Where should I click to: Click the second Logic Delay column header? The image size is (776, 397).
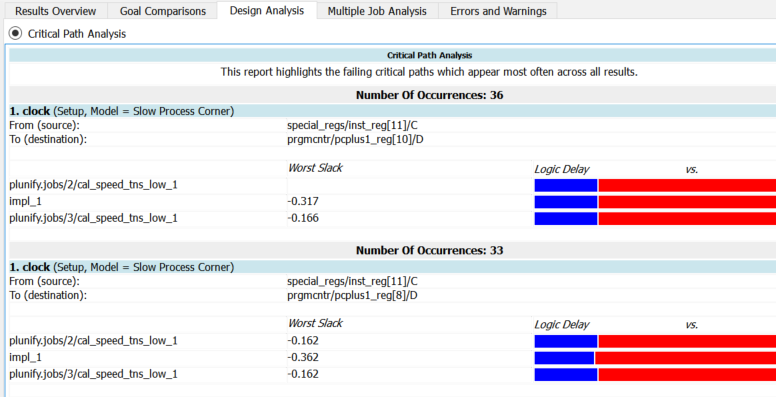point(561,325)
